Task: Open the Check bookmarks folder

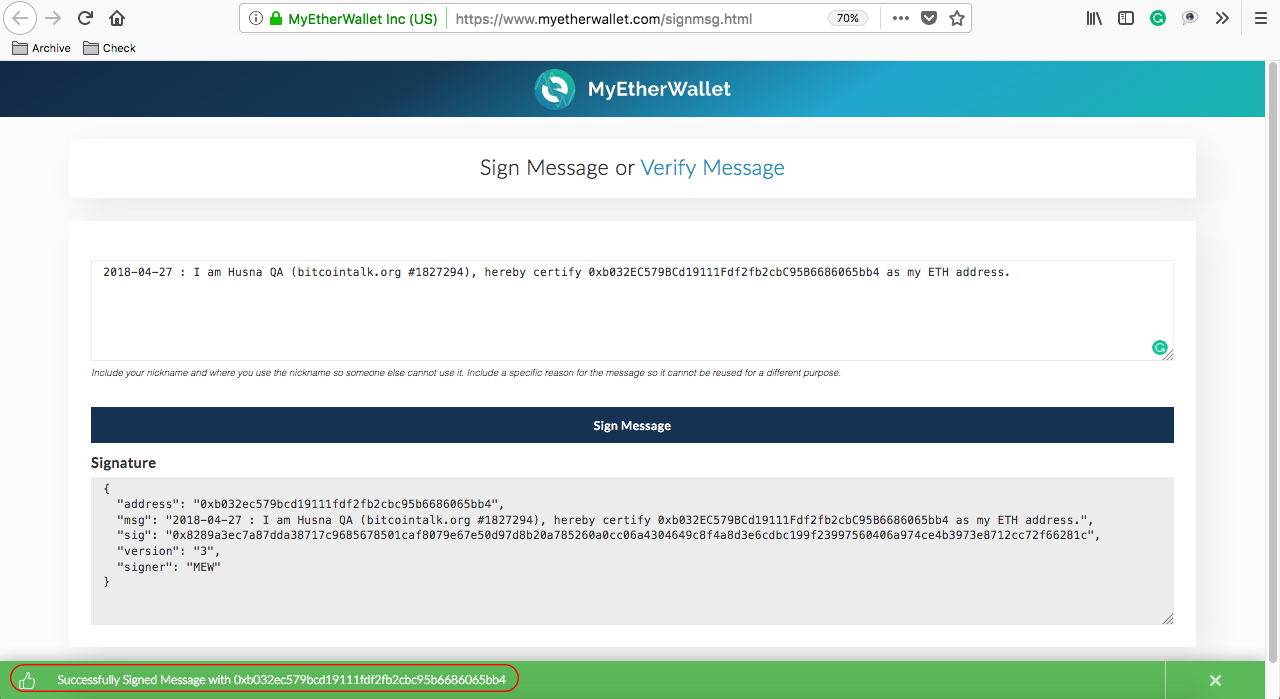Action: (x=110, y=48)
